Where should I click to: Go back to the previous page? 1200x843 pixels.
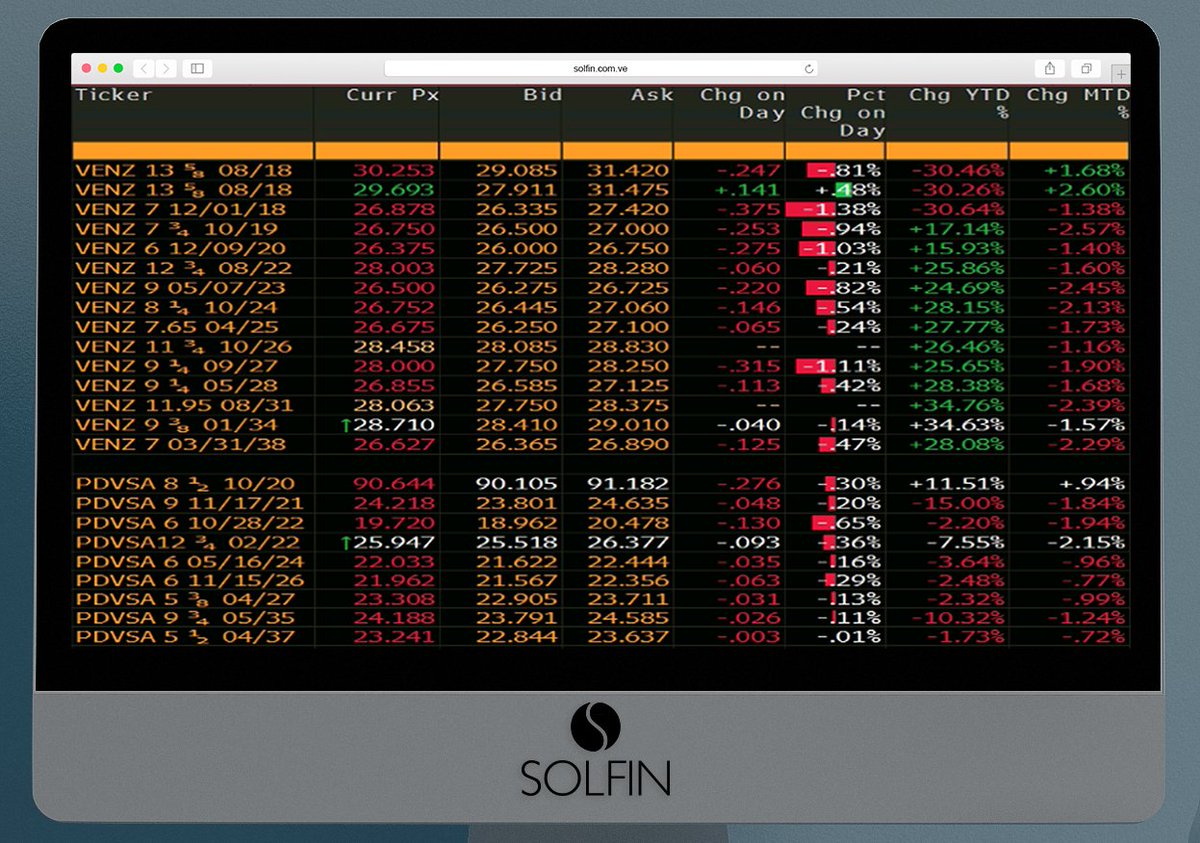pyautogui.click(x=143, y=68)
